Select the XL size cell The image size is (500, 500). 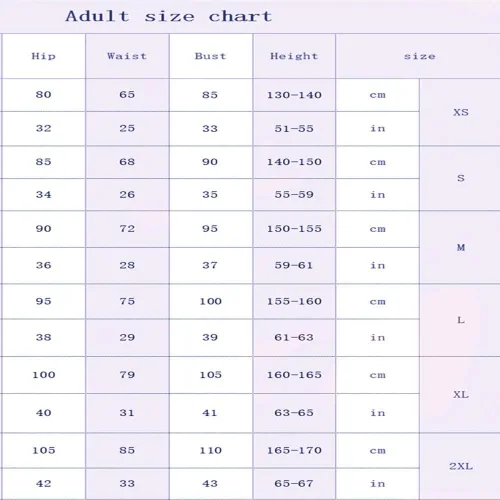(x=461, y=395)
